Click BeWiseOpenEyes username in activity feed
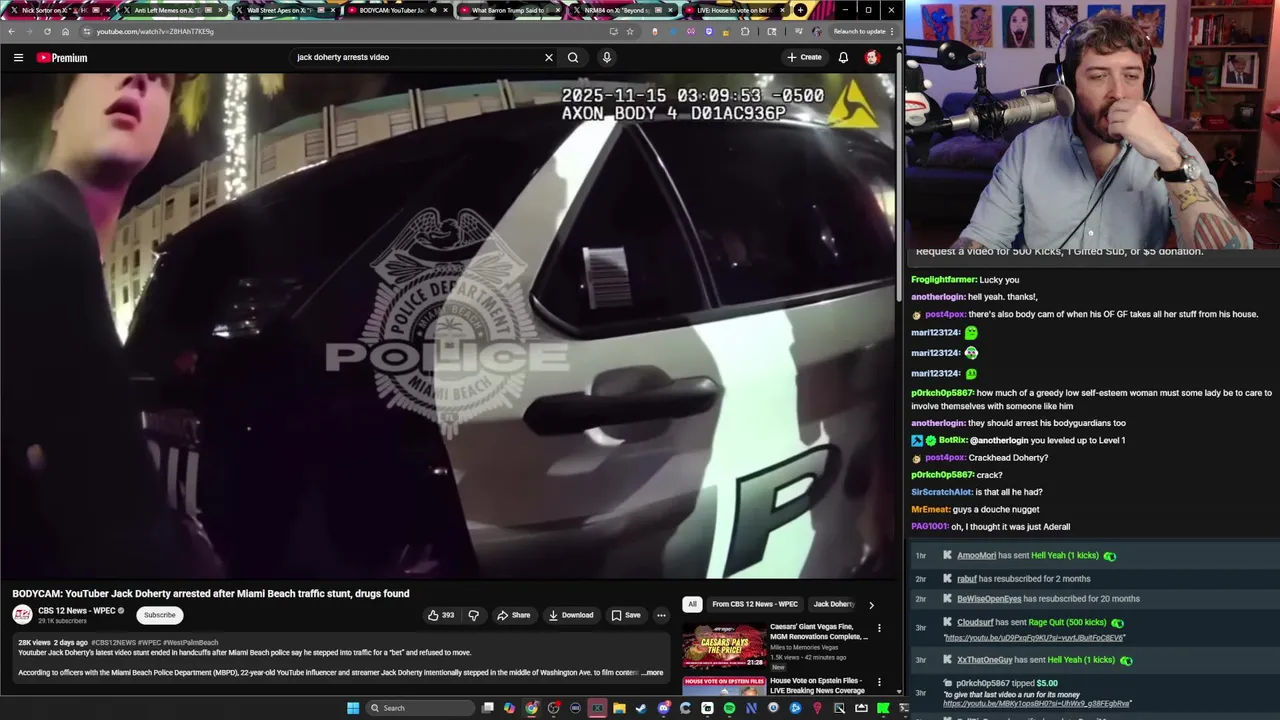Image resolution: width=1280 pixels, height=720 pixels. (x=989, y=599)
